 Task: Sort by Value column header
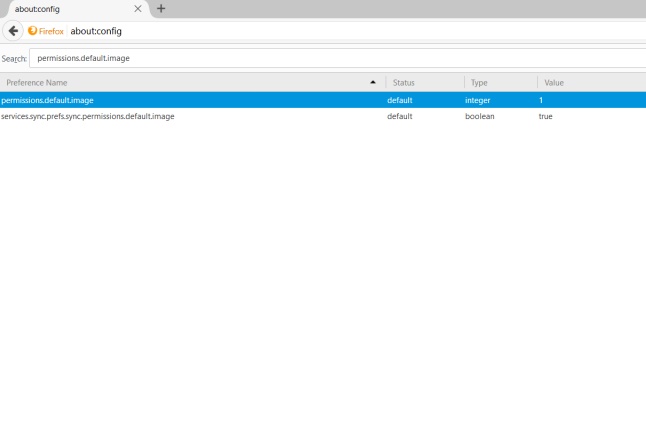point(592,83)
